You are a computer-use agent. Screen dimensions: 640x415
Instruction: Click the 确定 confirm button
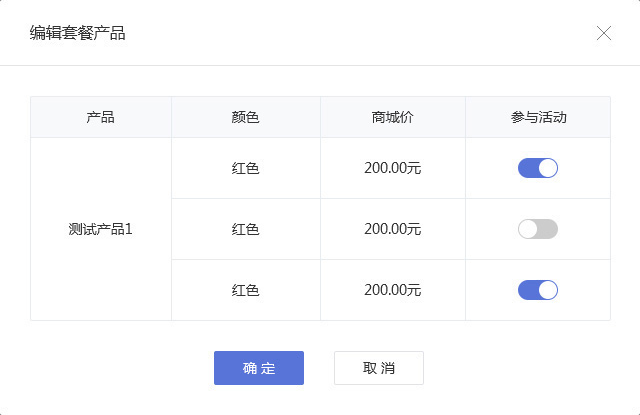pyautogui.click(x=258, y=368)
